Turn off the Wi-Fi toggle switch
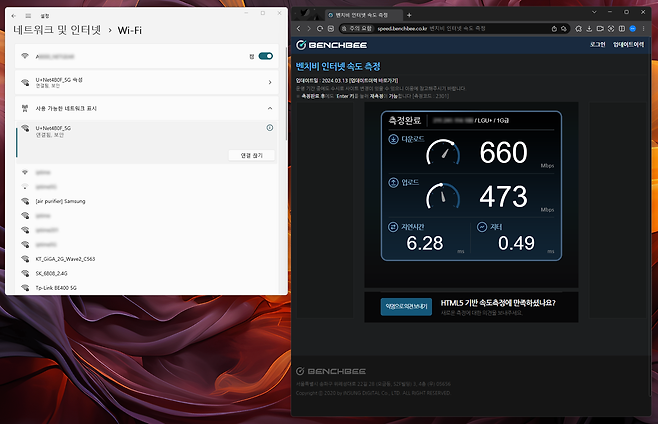The width and height of the screenshot is (658, 424). pyautogui.click(x=265, y=56)
